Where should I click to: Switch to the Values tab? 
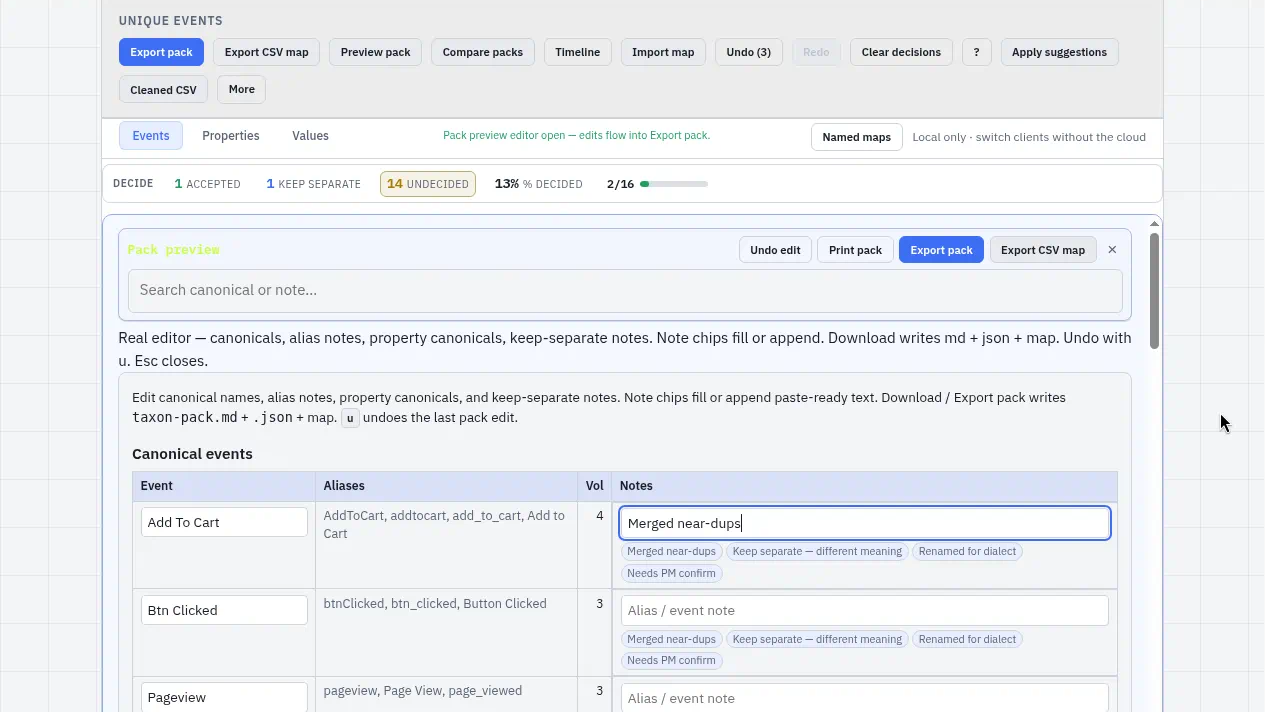tap(310, 136)
